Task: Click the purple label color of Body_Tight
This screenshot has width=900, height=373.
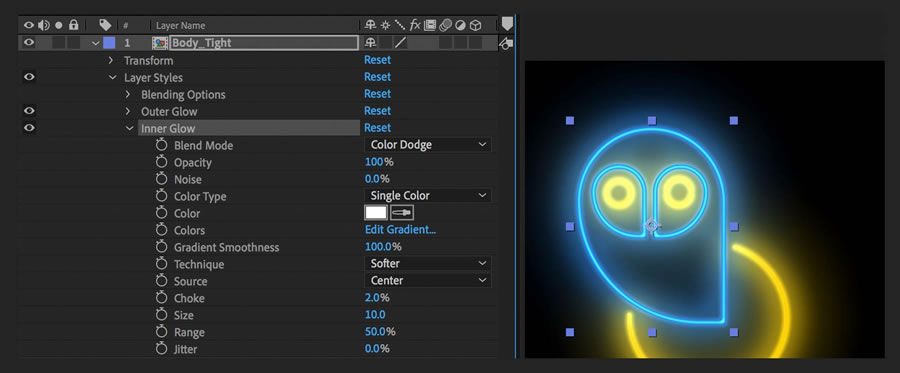Action: (x=109, y=43)
